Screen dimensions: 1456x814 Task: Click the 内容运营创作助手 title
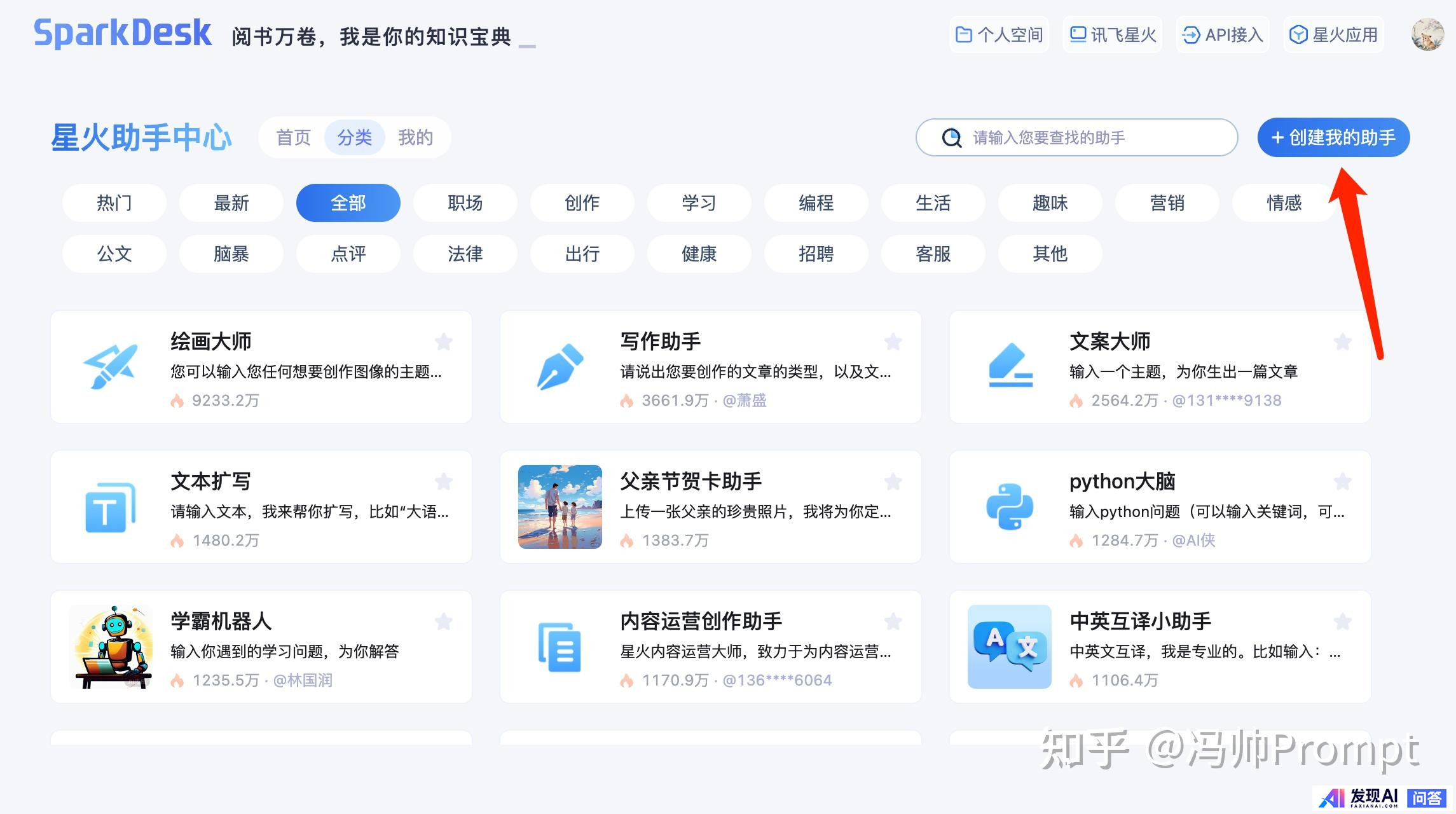coord(701,621)
